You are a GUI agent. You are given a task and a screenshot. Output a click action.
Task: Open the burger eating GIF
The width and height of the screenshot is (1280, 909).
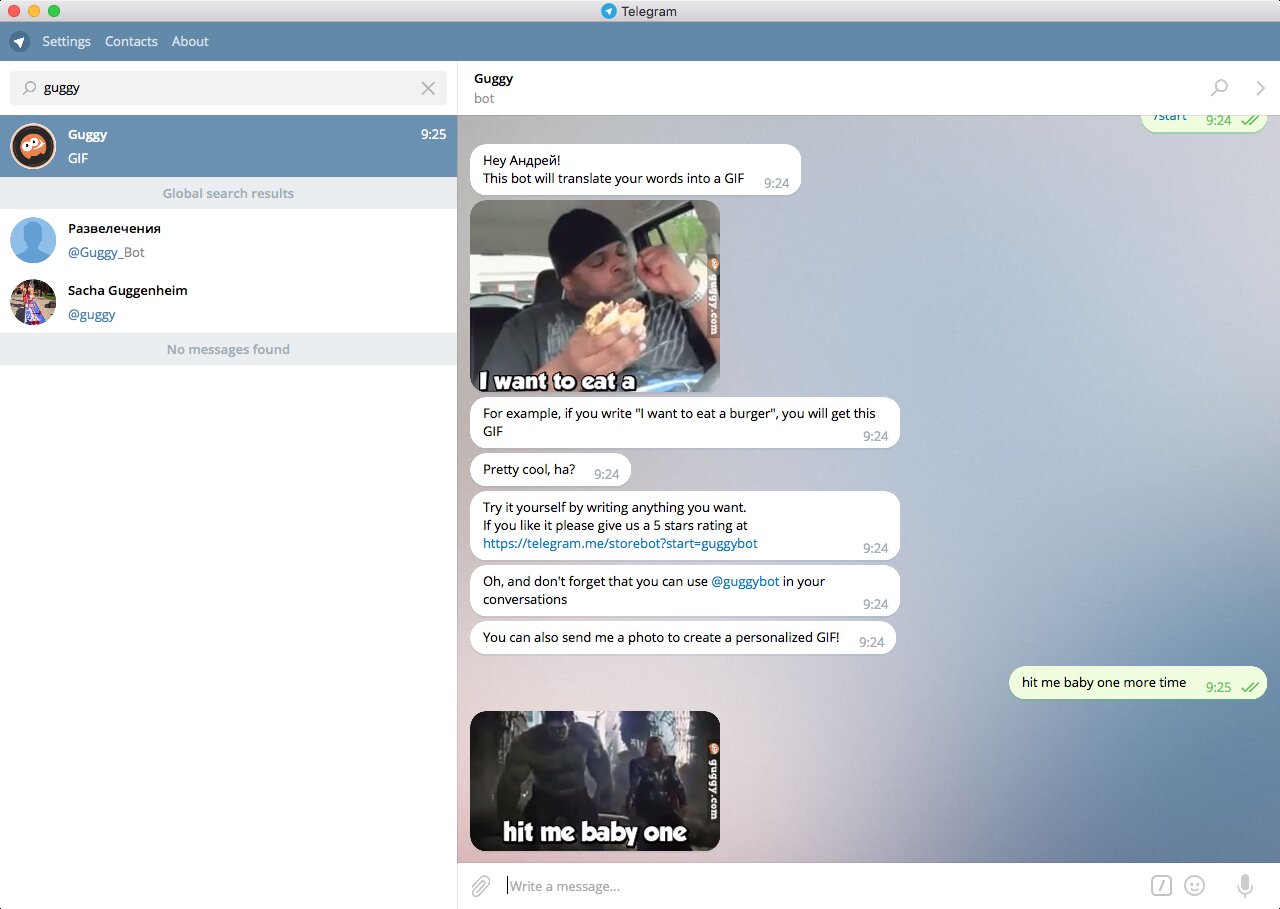tap(595, 296)
